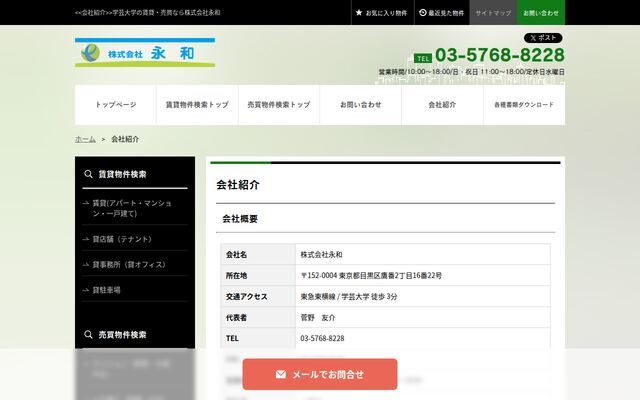640x400 pixels.
Task: Click the green TEL badge
Action: 423,58
